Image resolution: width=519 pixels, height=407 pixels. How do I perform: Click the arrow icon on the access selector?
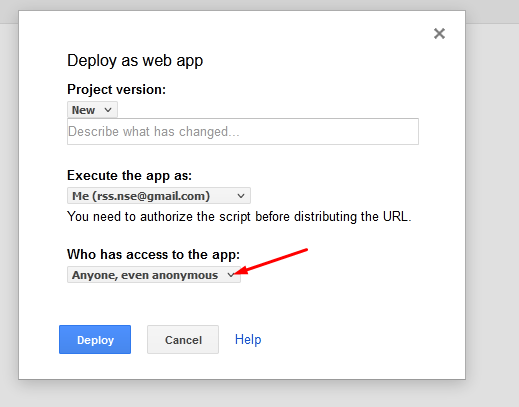pyautogui.click(x=231, y=275)
